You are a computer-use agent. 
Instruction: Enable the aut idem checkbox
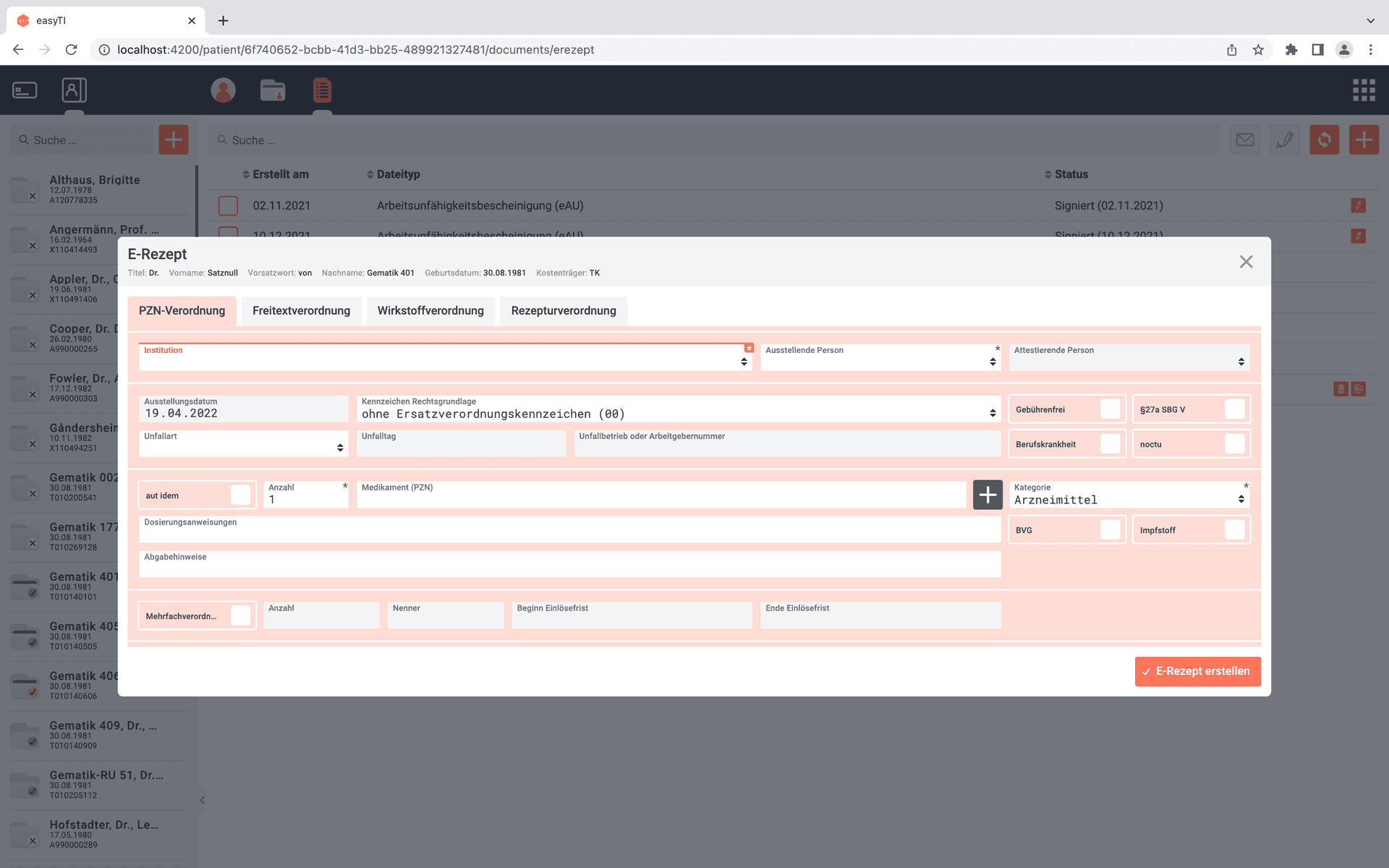(x=240, y=495)
